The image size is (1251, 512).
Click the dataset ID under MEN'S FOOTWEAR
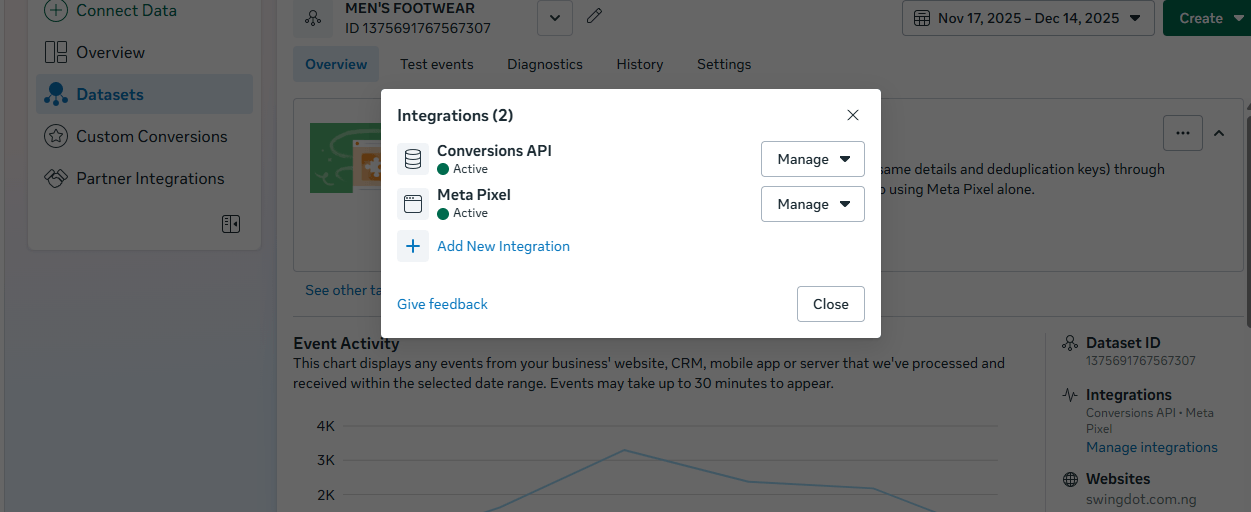(418, 28)
